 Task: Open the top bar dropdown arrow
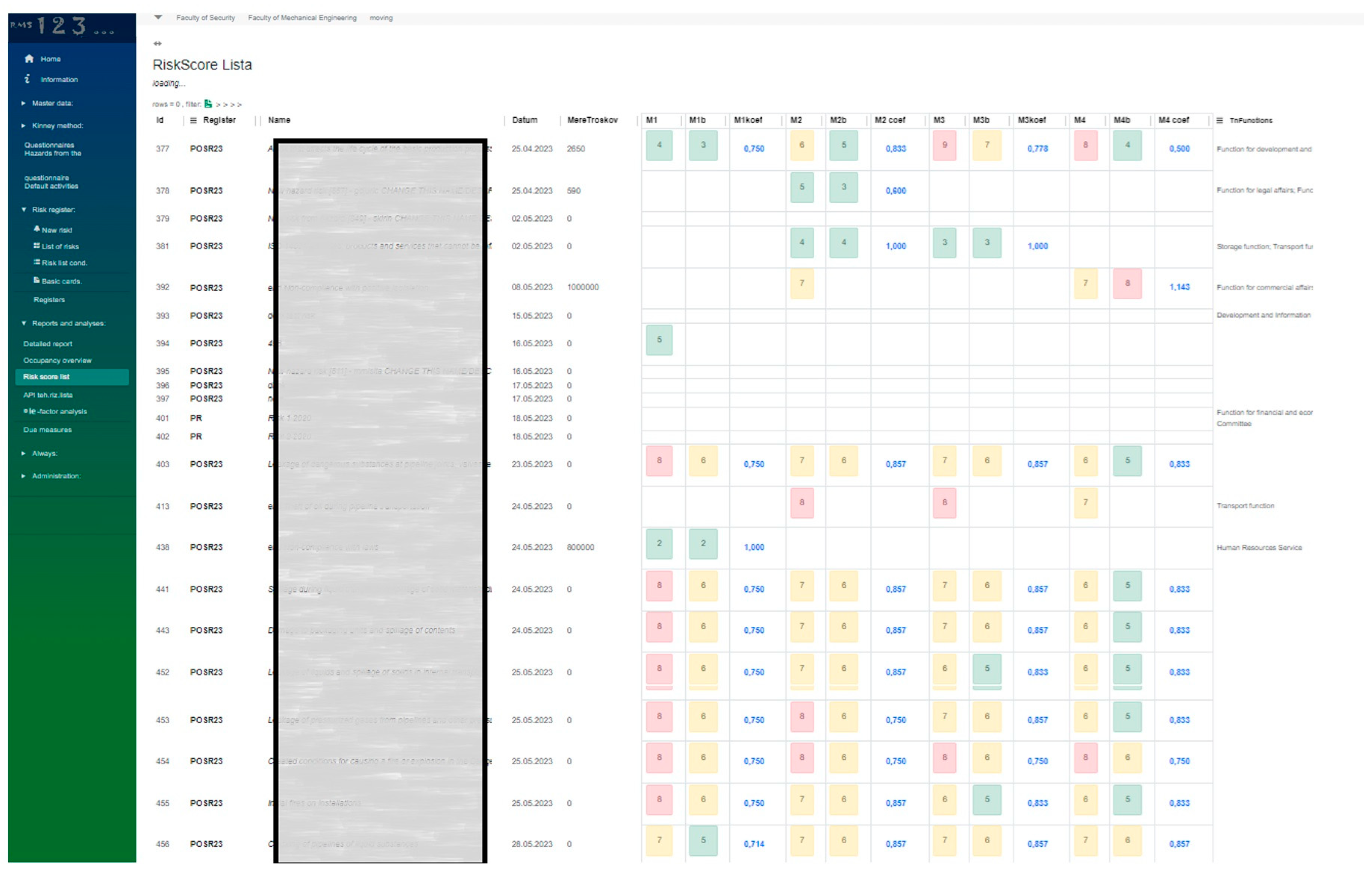tap(158, 18)
